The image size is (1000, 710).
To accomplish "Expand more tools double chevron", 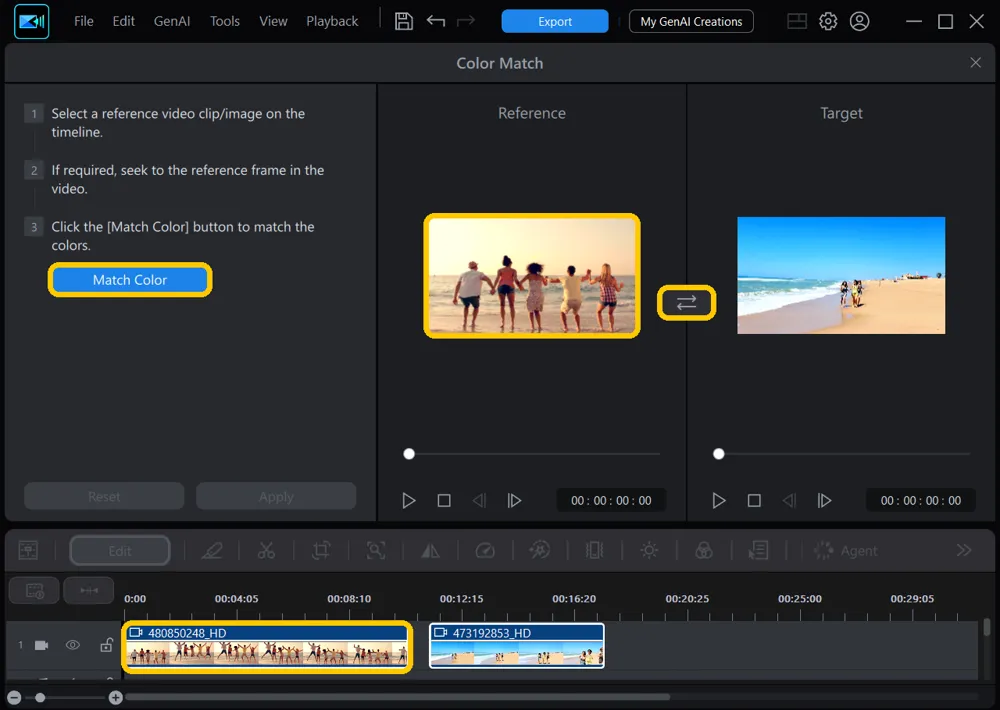I will [x=964, y=550].
